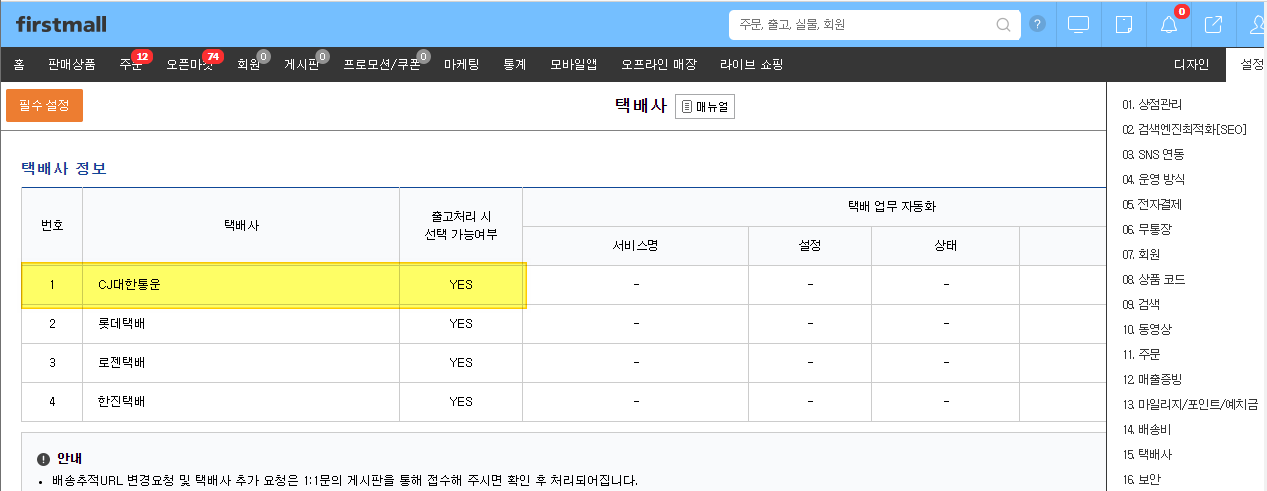
Task: Open the notification bell icon
Action: coord(1169,24)
